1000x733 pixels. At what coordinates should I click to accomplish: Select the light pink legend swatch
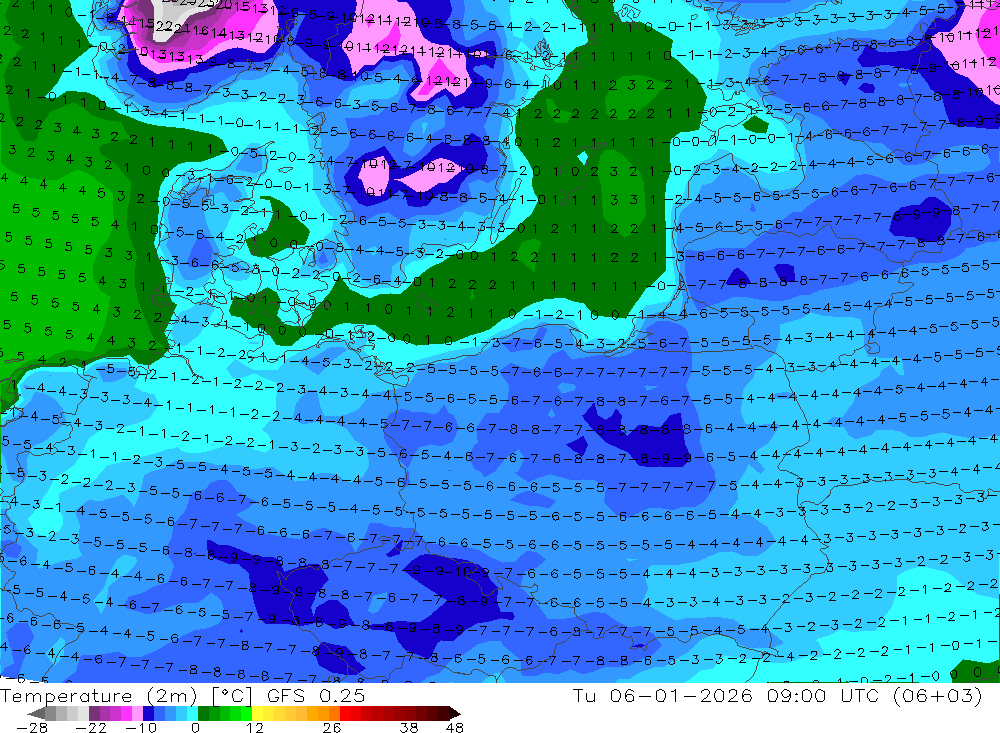[x=137, y=713]
